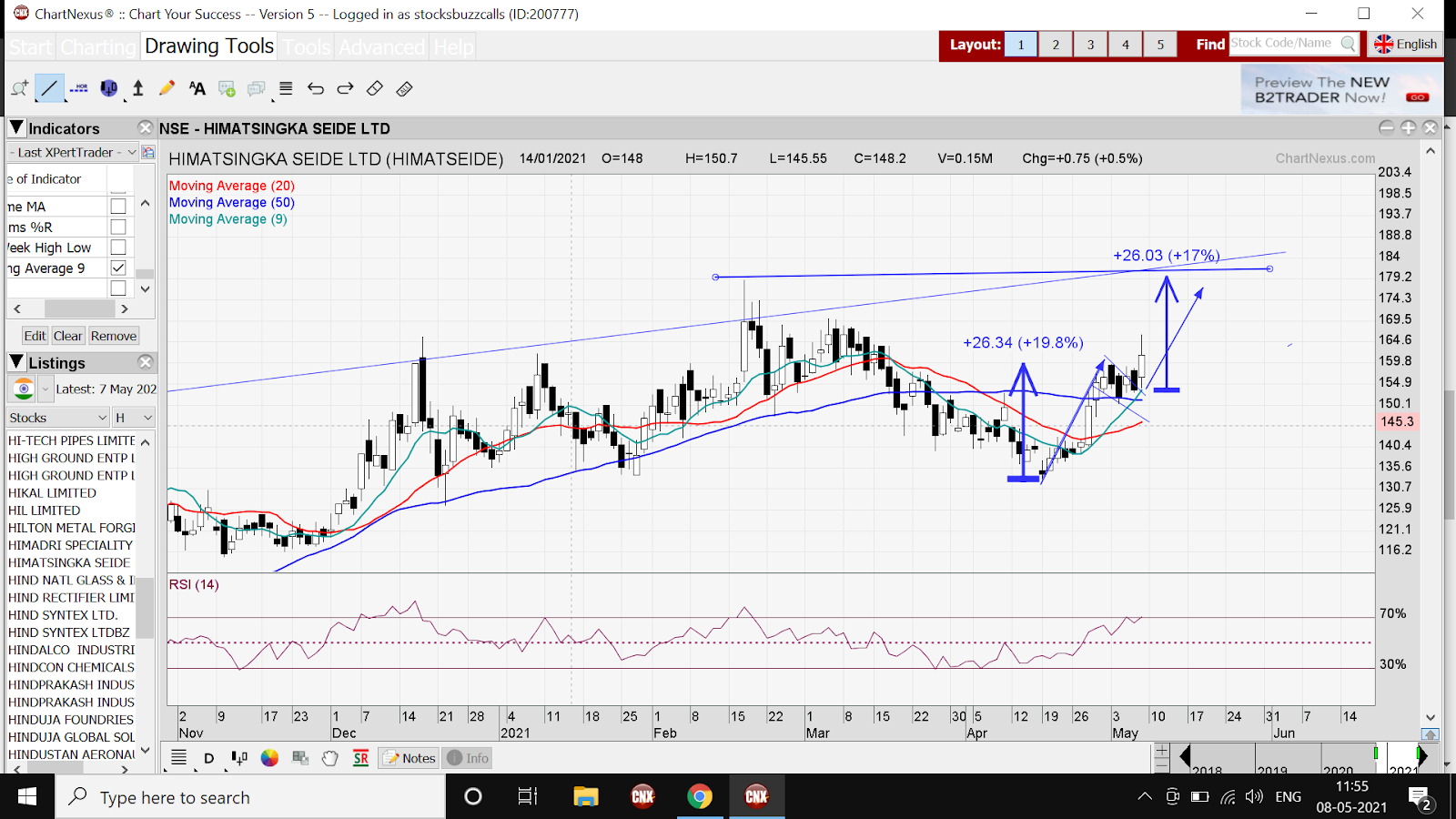This screenshot has width=1456, height=819.
Task: Toggle the SR support-resistance icon
Action: 361,758
